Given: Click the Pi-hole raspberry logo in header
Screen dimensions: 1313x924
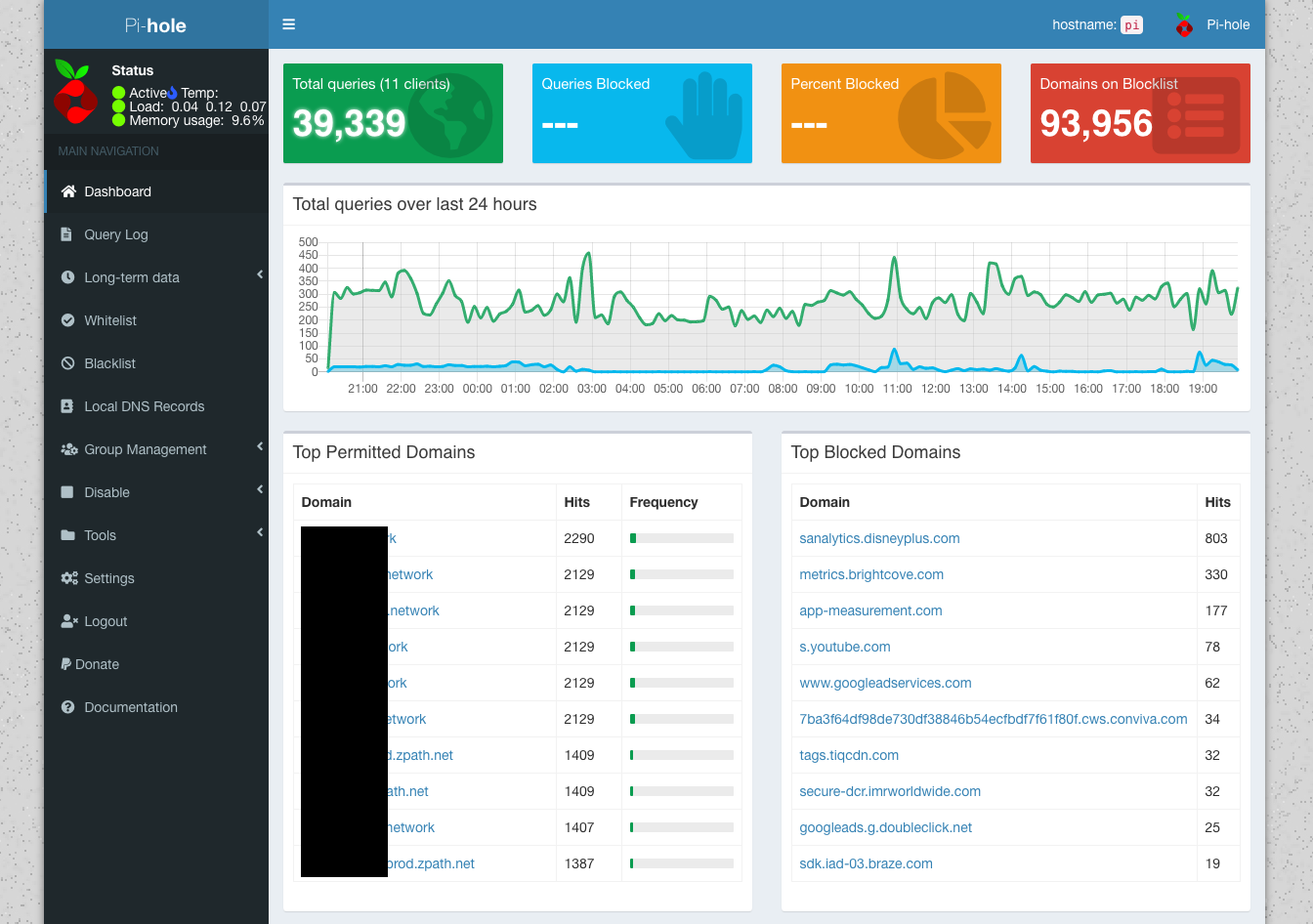Looking at the screenshot, I should (x=1184, y=25).
